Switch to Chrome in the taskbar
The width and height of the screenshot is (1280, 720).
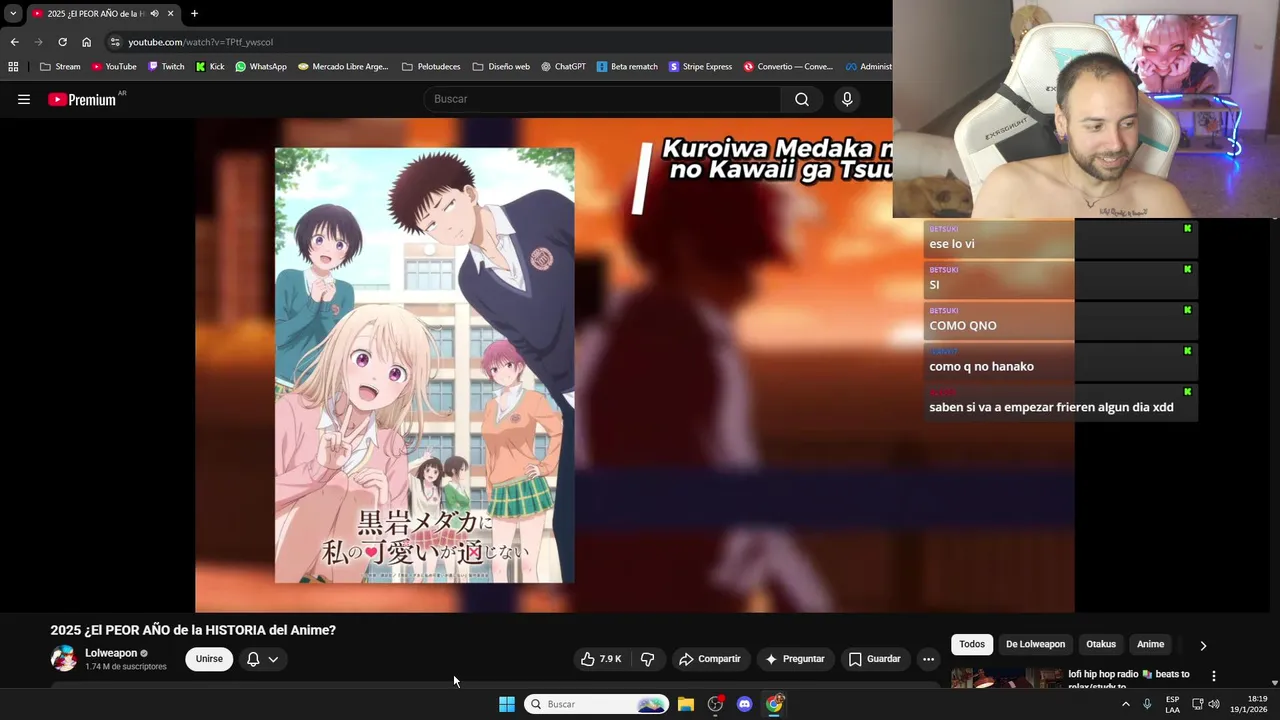pyautogui.click(x=774, y=704)
